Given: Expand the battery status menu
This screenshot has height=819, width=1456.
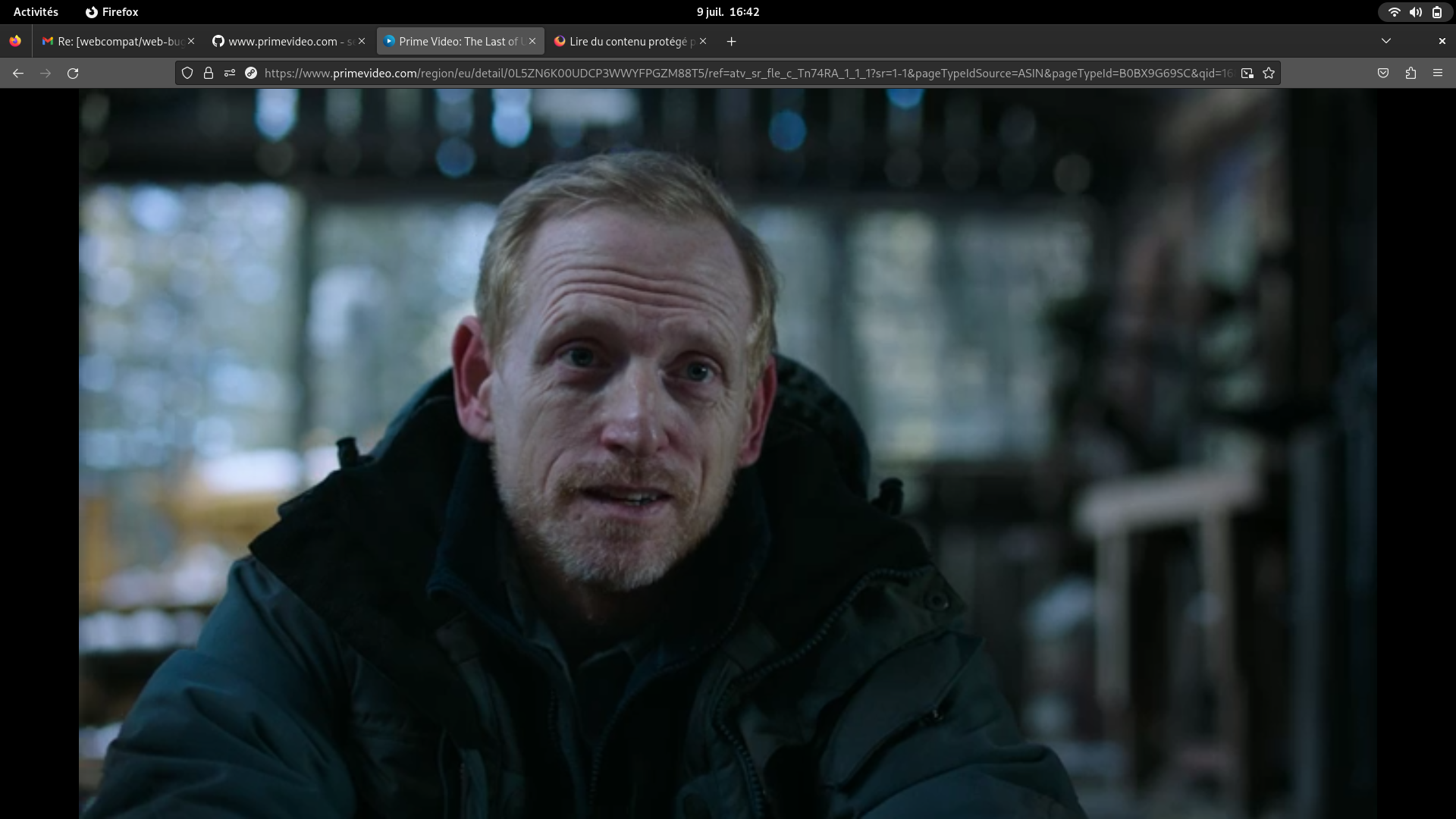Looking at the screenshot, I should pyautogui.click(x=1437, y=12).
